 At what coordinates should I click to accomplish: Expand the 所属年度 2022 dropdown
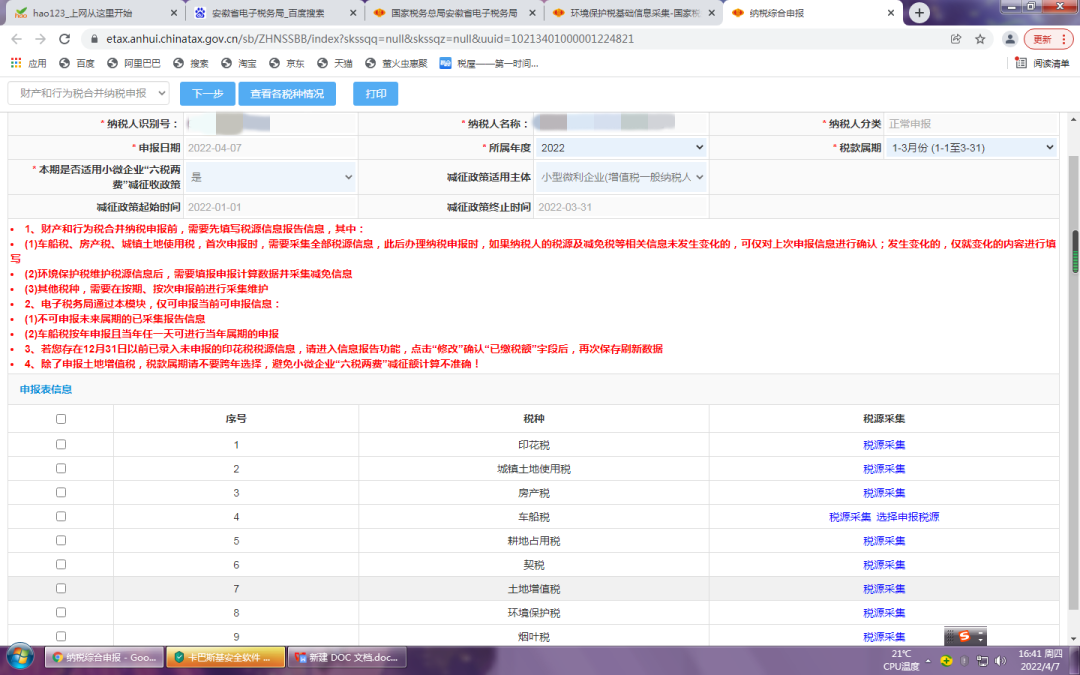coord(620,148)
